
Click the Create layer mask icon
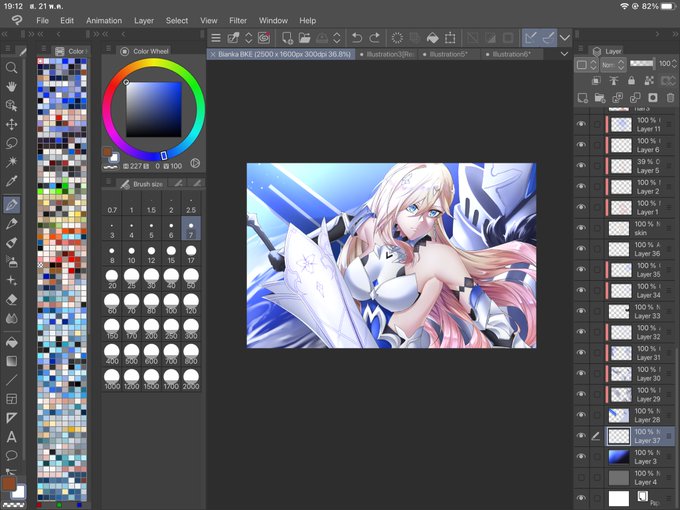pyautogui.click(x=653, y=98)
